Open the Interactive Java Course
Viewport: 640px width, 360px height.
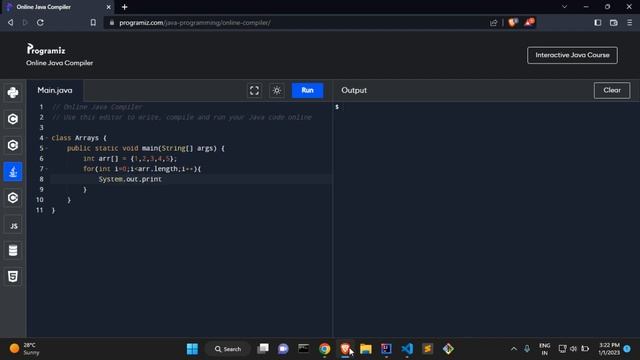[572, 55]
